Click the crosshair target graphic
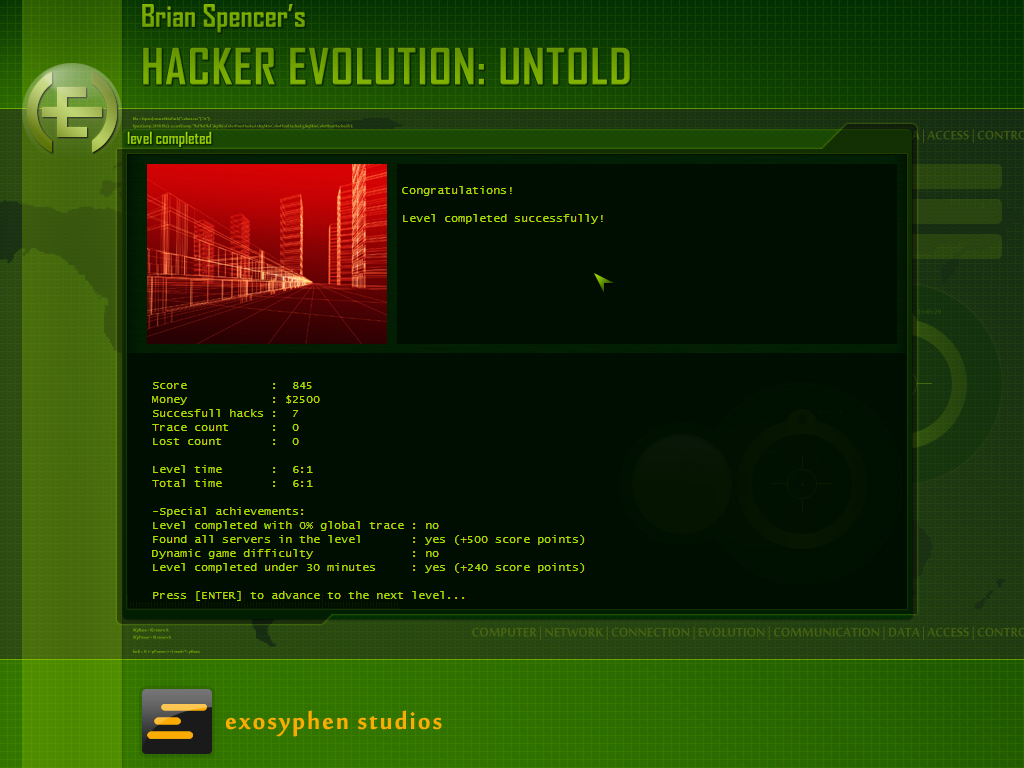 pos(801,483)
